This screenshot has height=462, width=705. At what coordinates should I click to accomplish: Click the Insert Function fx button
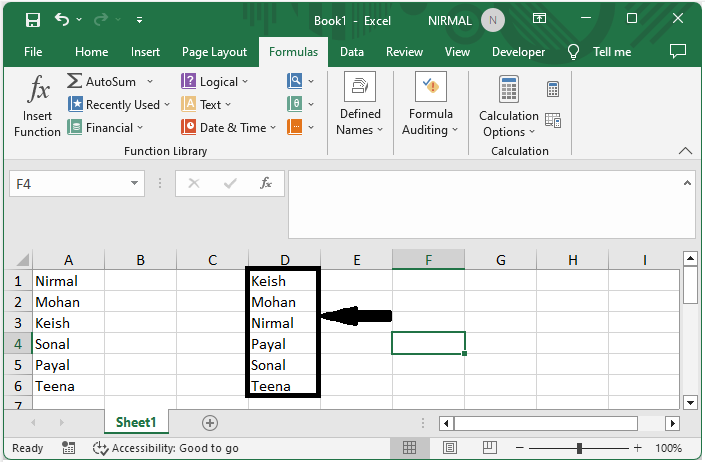[x=37, y=106]
